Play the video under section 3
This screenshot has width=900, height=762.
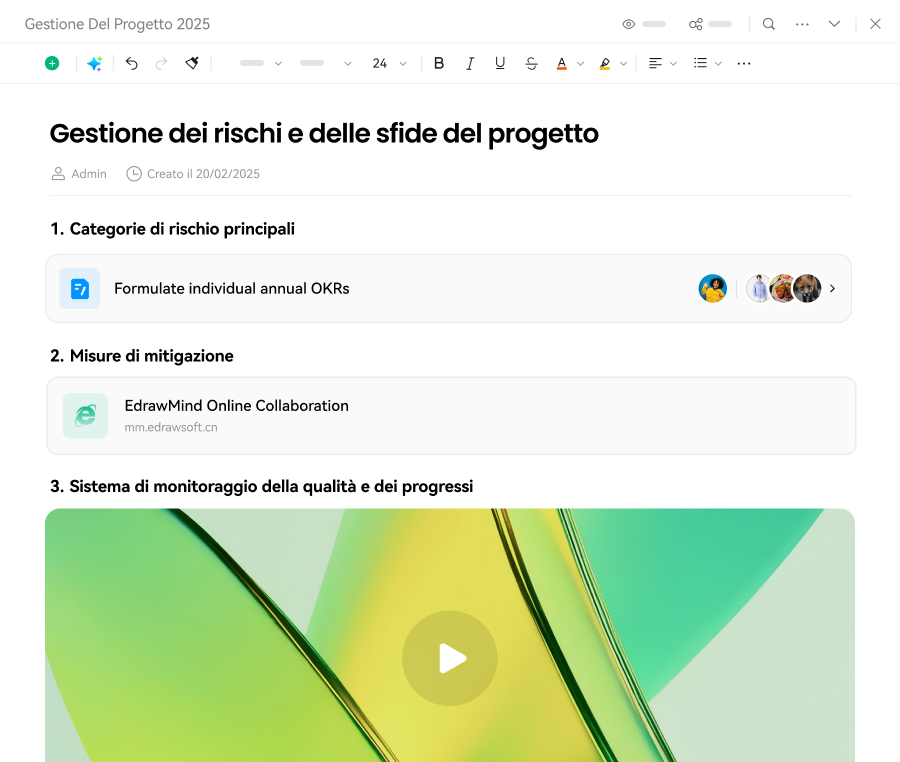[x=450, y=658]
